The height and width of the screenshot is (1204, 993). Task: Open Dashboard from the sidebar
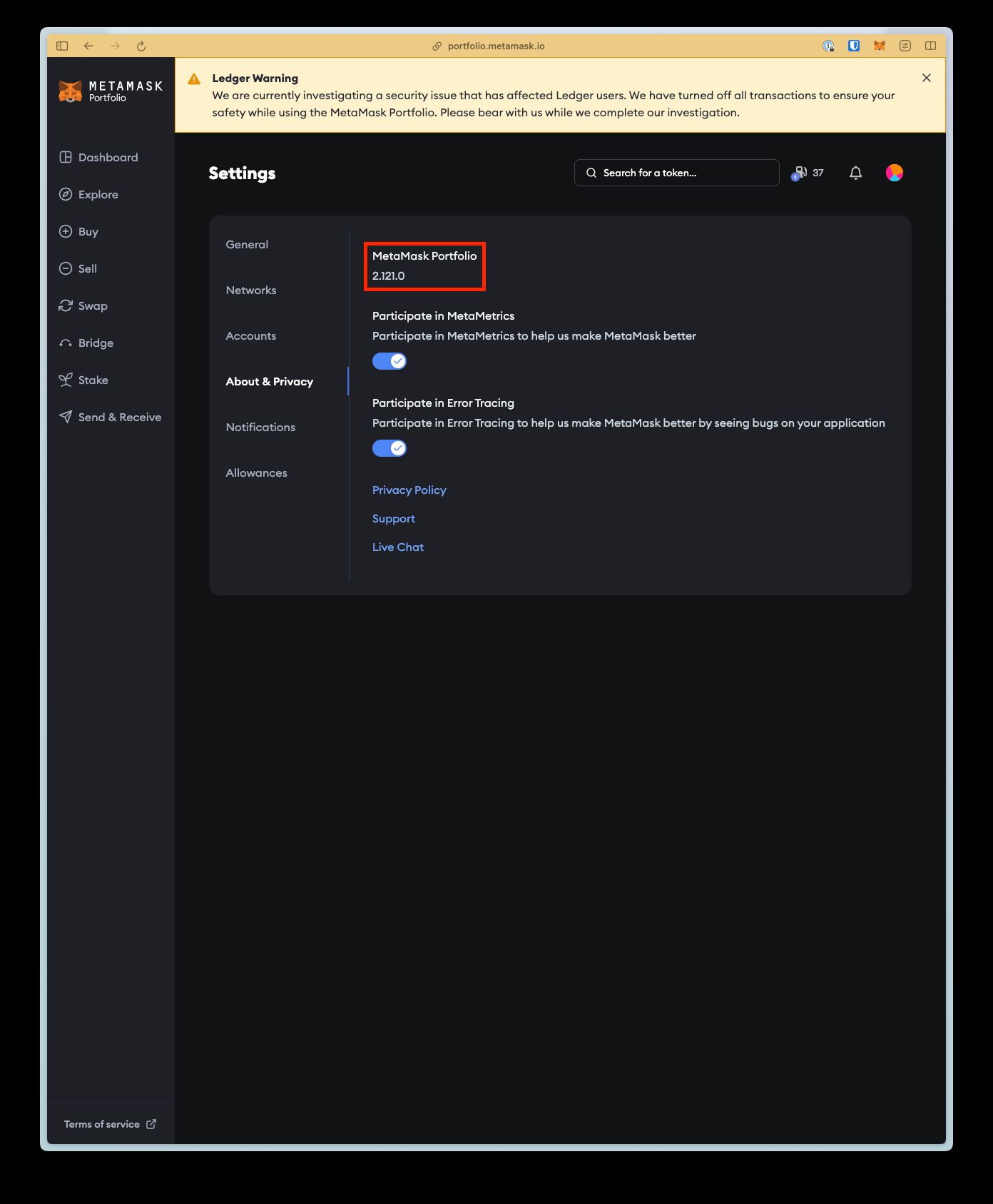108,157
